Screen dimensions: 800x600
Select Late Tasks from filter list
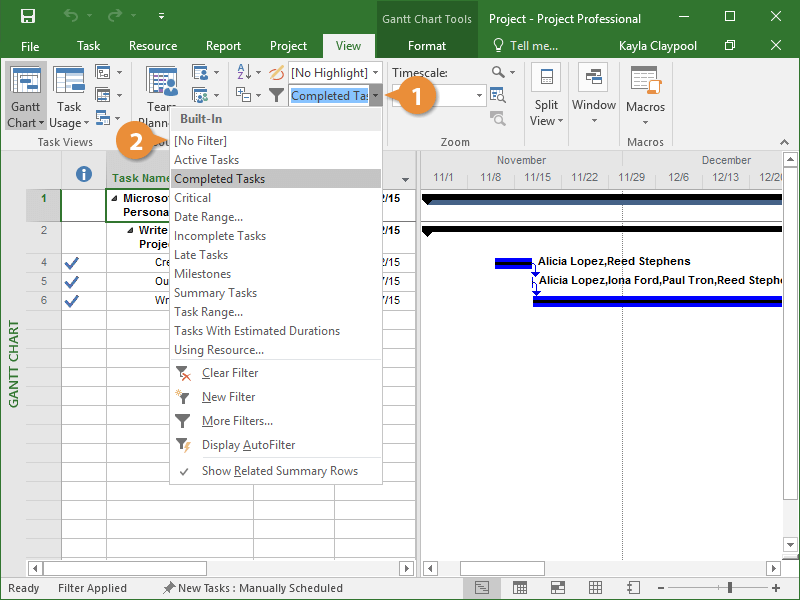tap(201, 255)
